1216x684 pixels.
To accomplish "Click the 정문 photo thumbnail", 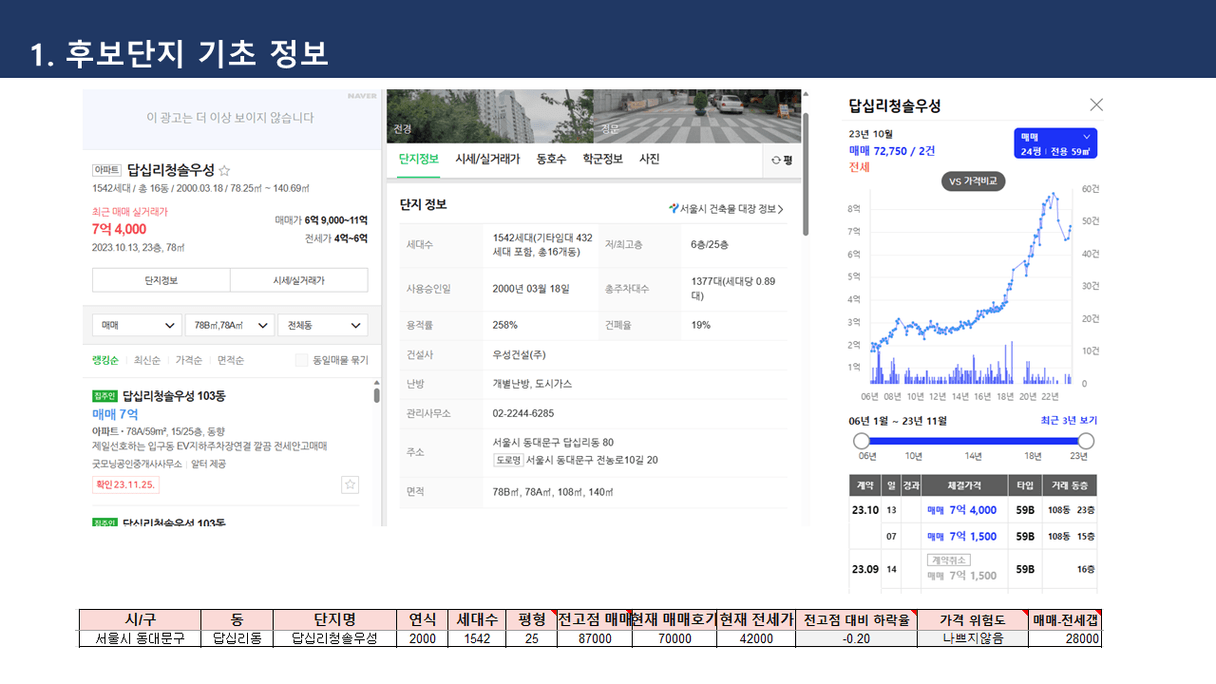I will tap(698, 116).
